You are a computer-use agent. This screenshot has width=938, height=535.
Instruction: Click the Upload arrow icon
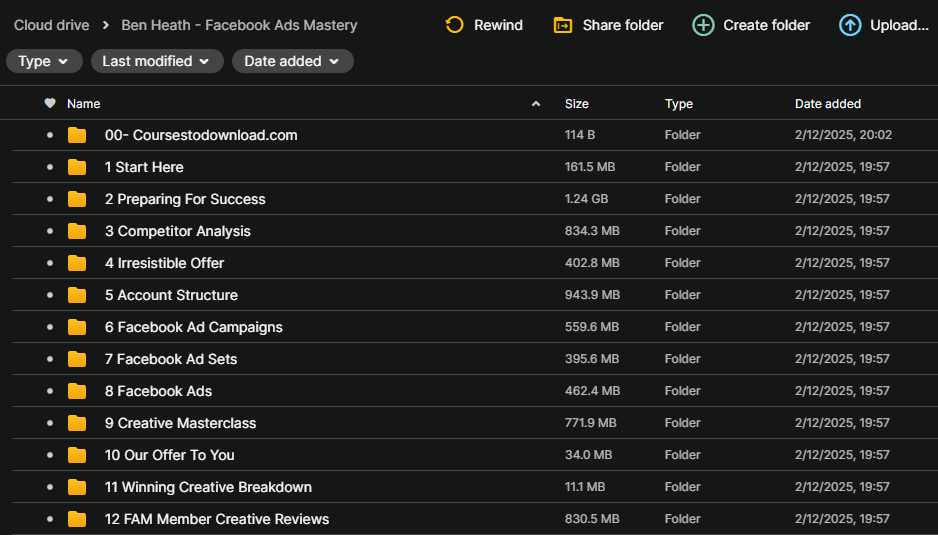click(x=850, y=25)
